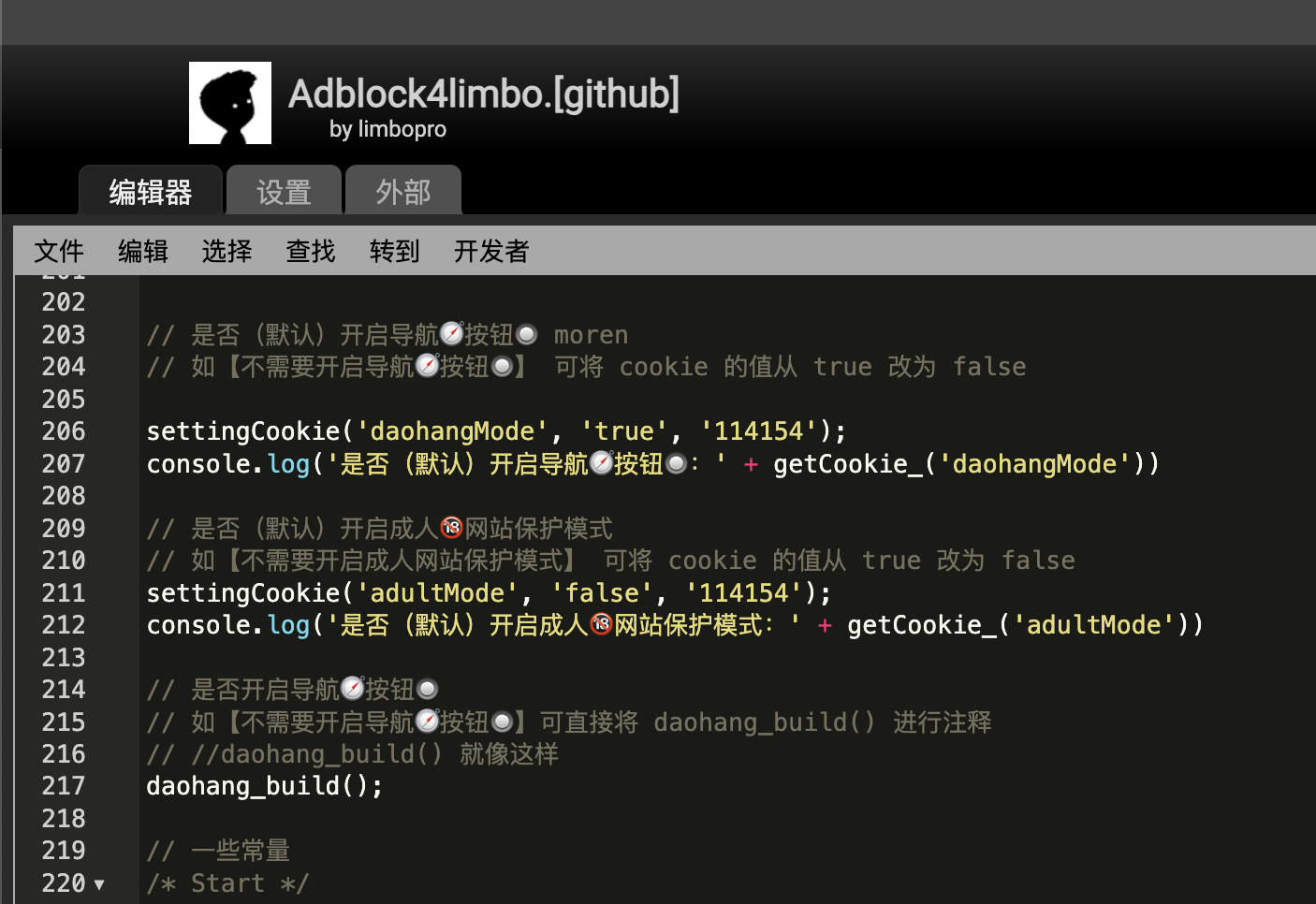
Task: Click the '114154' value on line 206
Action: 759,431
